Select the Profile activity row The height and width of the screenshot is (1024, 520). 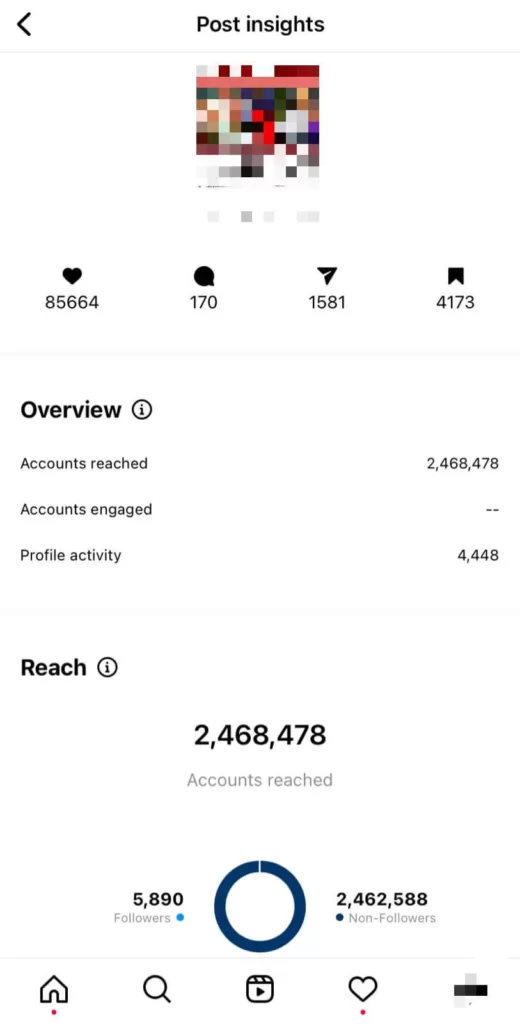[x=259, y=556]
